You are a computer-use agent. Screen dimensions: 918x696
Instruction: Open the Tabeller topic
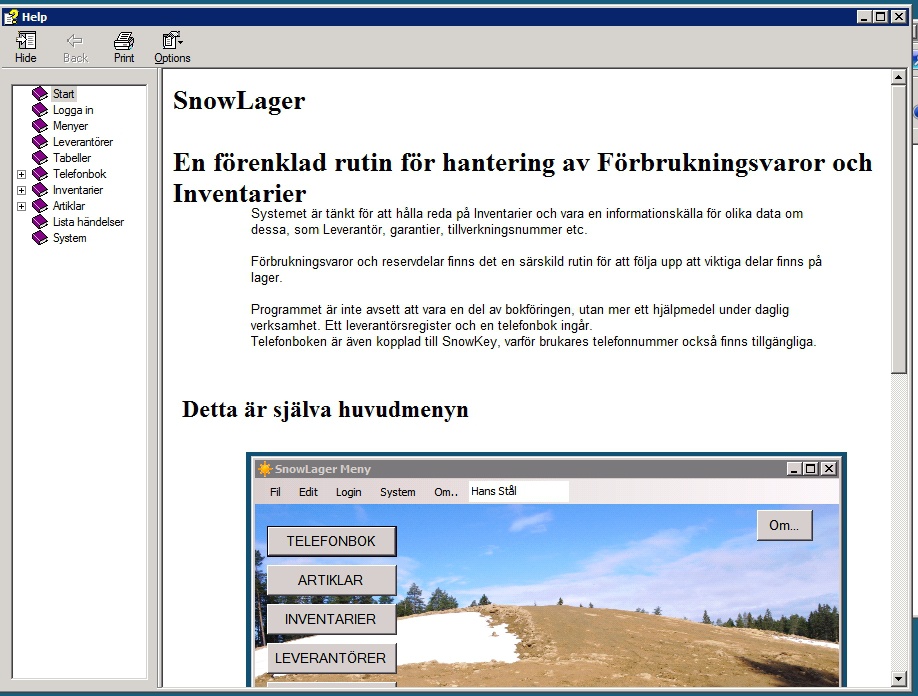pos(72,158)
